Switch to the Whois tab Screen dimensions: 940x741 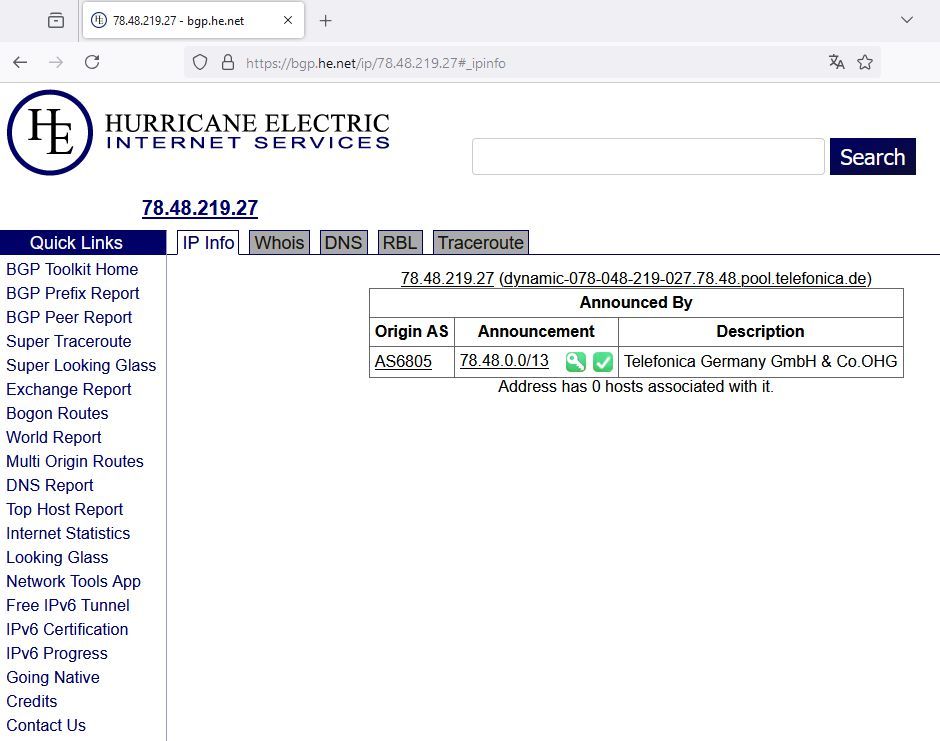pos(279,243)
